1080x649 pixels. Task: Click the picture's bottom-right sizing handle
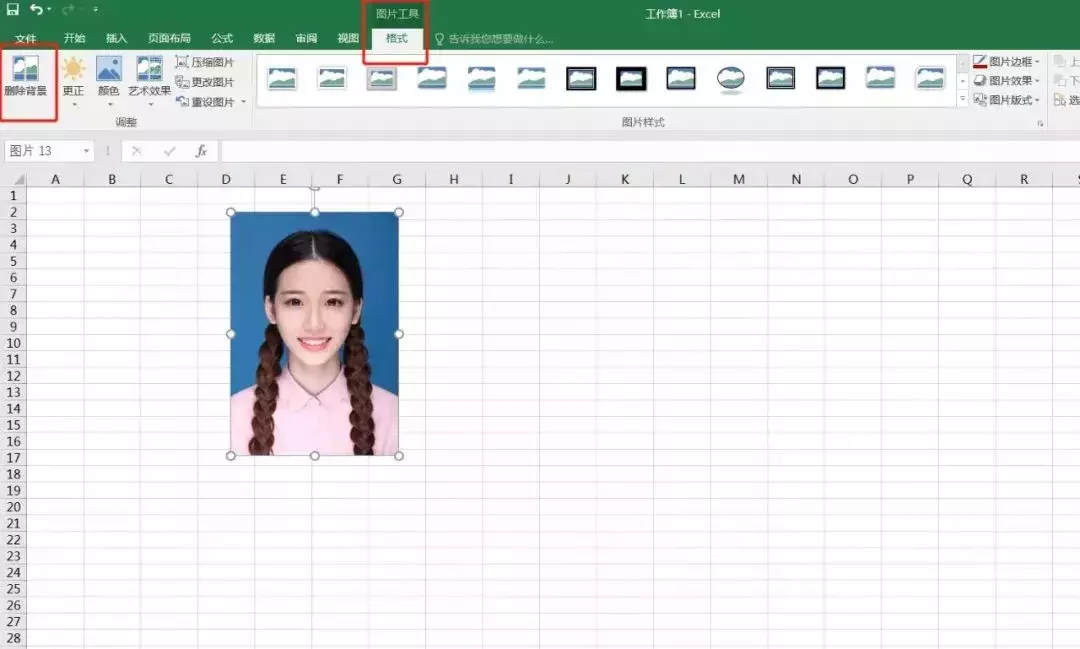399,455
